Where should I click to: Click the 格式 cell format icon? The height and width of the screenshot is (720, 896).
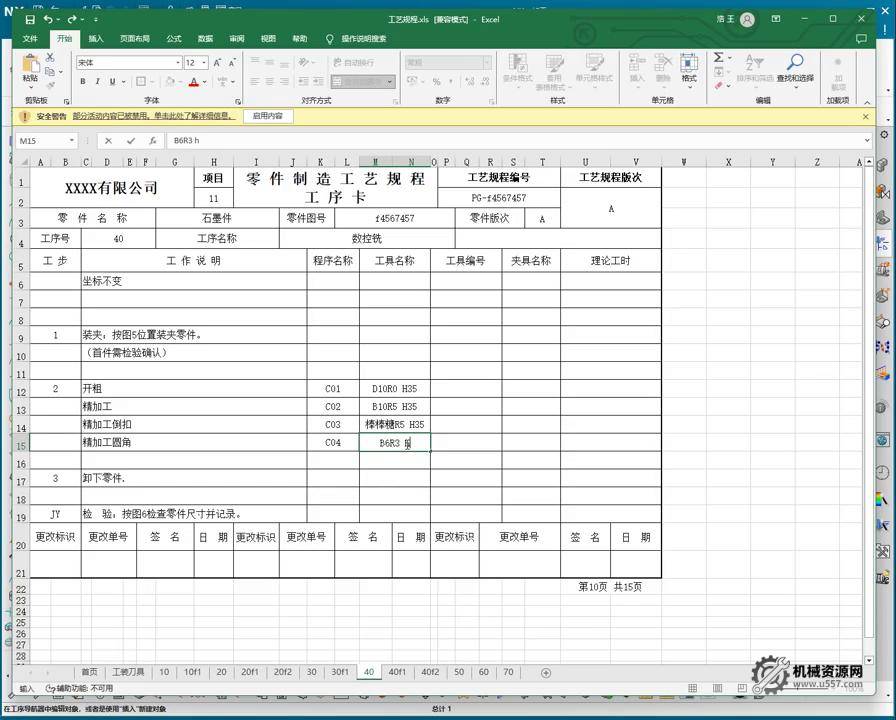click(689, 66)
